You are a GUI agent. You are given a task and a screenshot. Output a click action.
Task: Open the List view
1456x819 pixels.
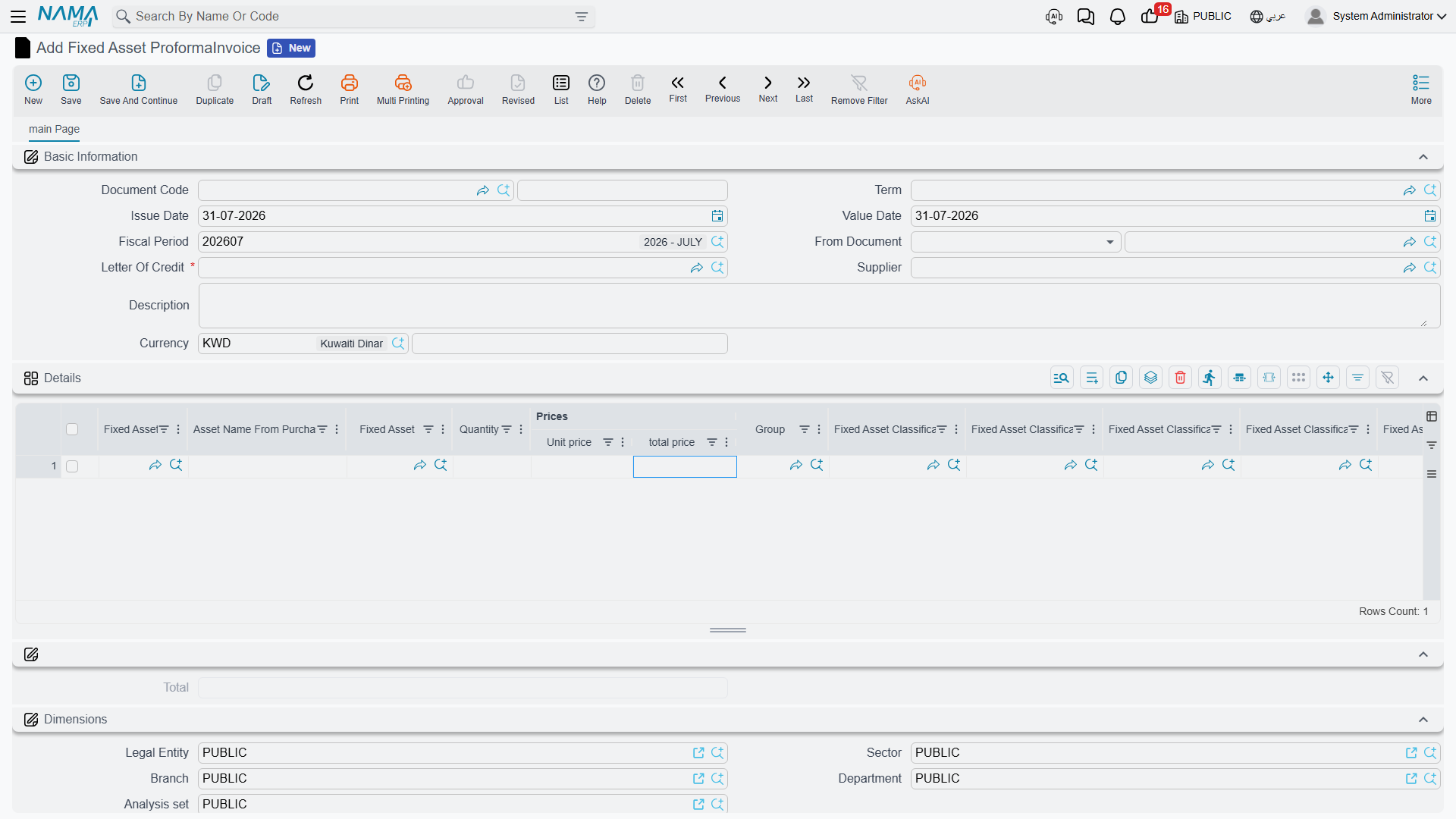coord(561,89)
